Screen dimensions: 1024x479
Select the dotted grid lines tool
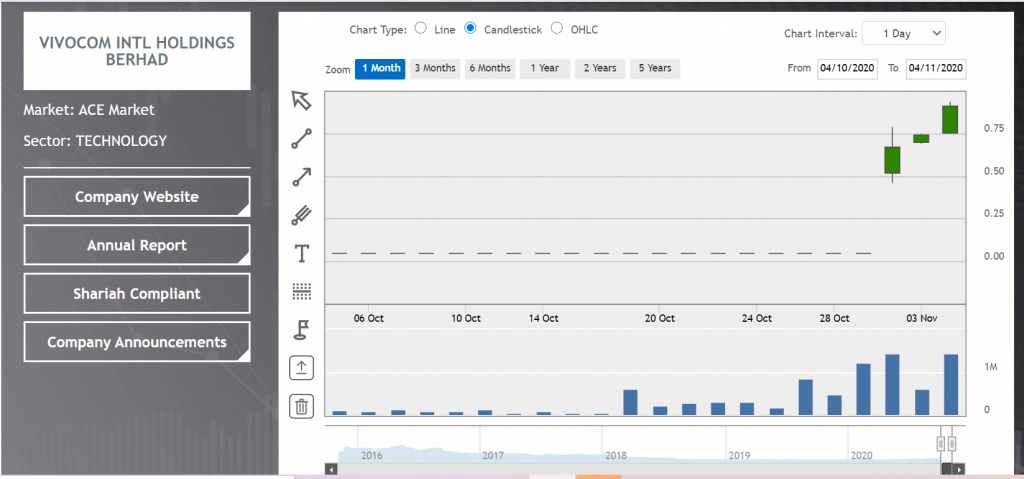tap(301, 291)
